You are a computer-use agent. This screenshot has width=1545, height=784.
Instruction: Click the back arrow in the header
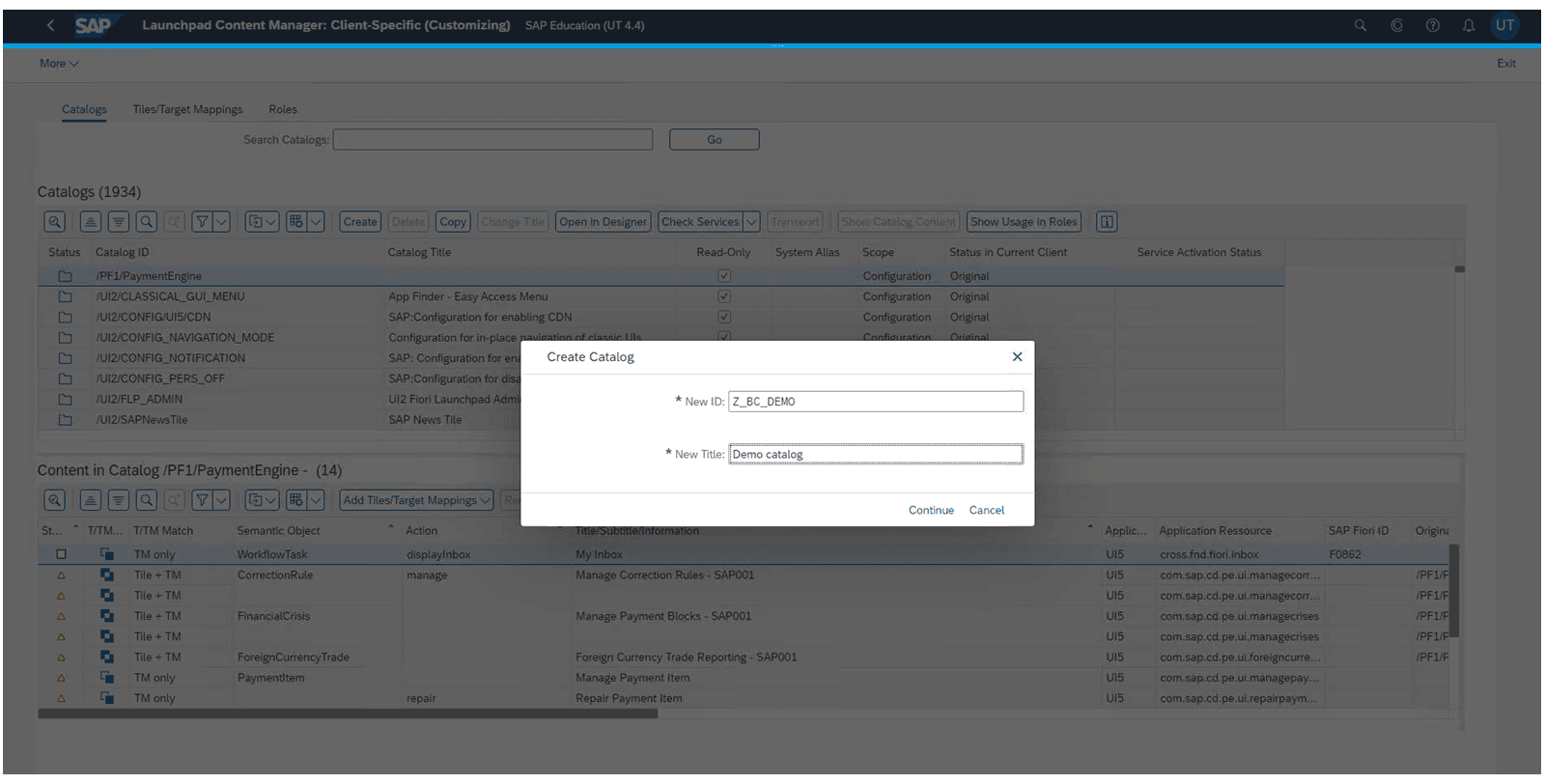[50, 25]
